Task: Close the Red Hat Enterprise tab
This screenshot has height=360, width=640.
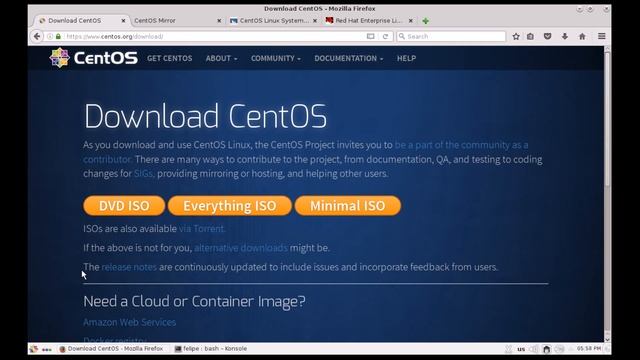Action: coord(411,20)
